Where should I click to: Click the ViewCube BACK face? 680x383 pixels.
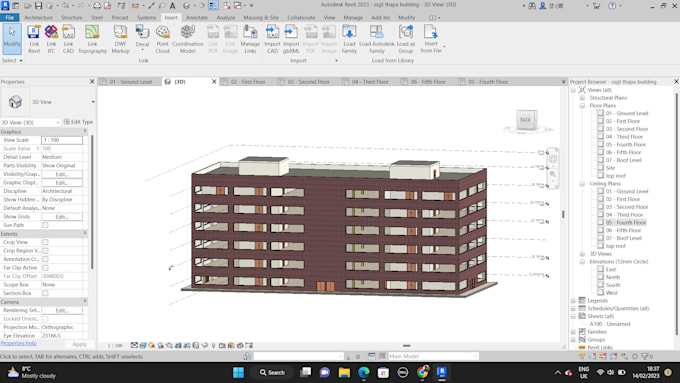[x=526, y=120]
